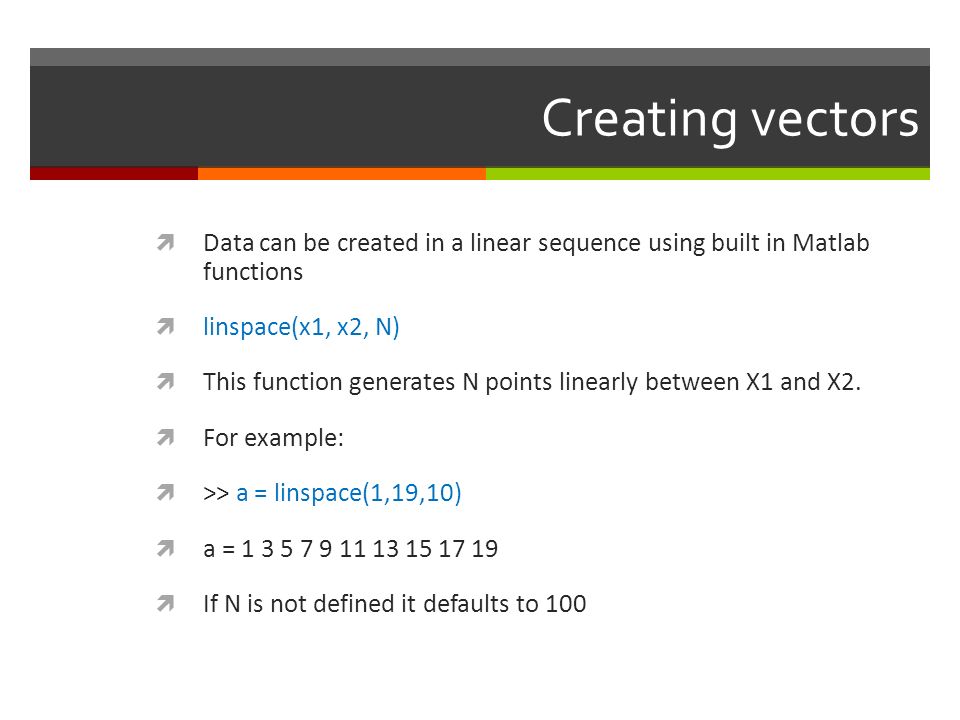Click the arrow bullet next to linspace(x1, x2, N)
960x720 pixels.
click(165, 326)
